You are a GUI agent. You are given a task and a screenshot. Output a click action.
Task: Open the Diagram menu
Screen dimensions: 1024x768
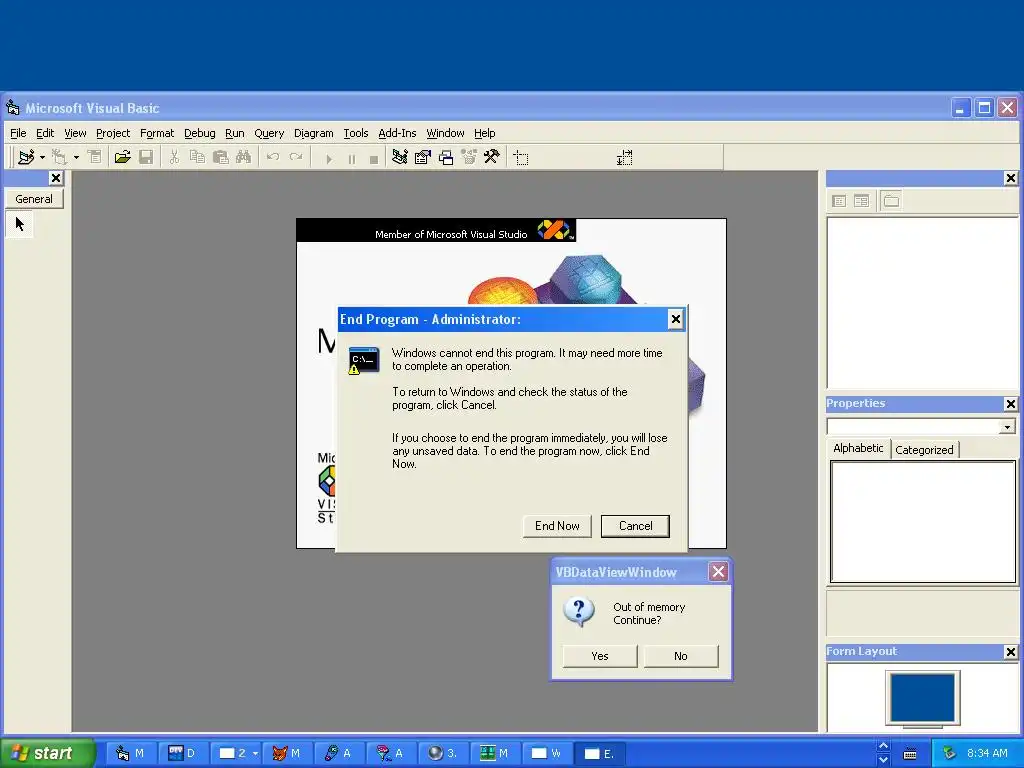313,133
